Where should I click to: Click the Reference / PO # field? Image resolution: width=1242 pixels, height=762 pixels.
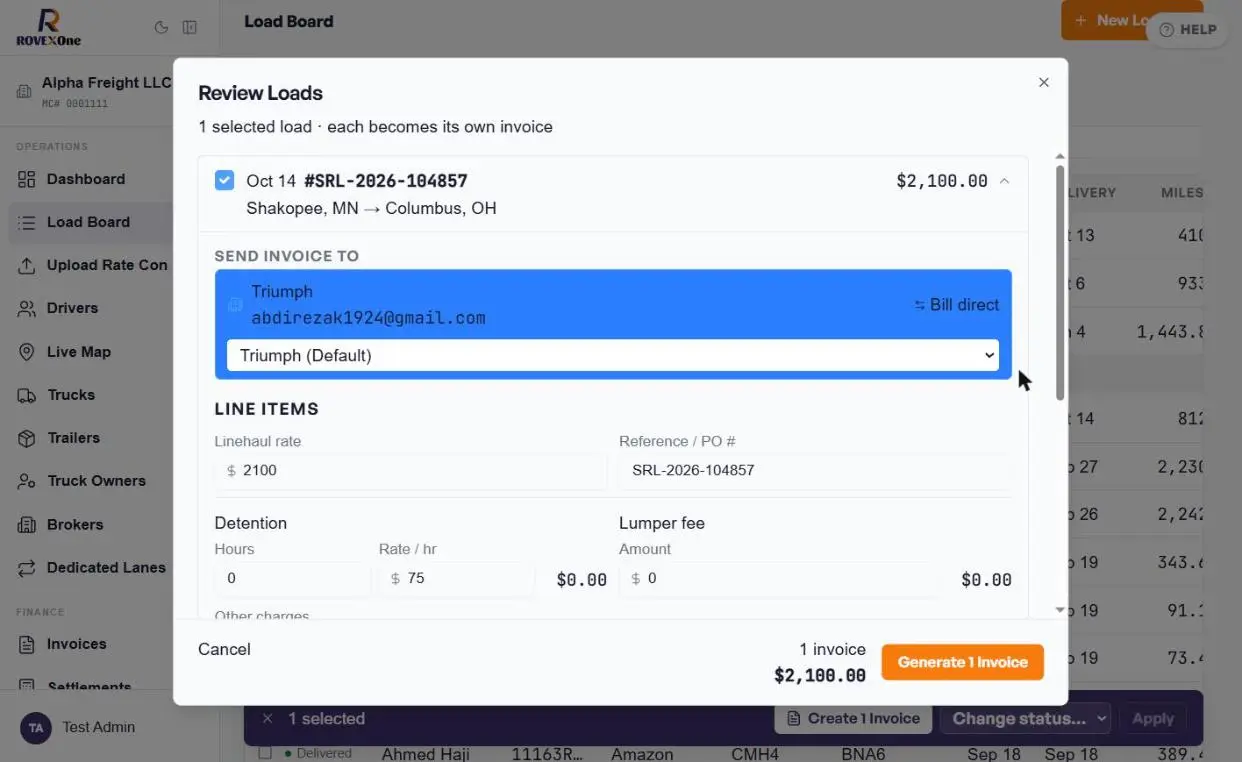(815, 470)
